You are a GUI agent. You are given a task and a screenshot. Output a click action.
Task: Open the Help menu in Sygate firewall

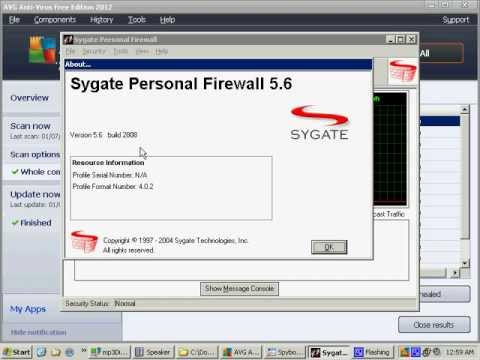tap(162, 51)
